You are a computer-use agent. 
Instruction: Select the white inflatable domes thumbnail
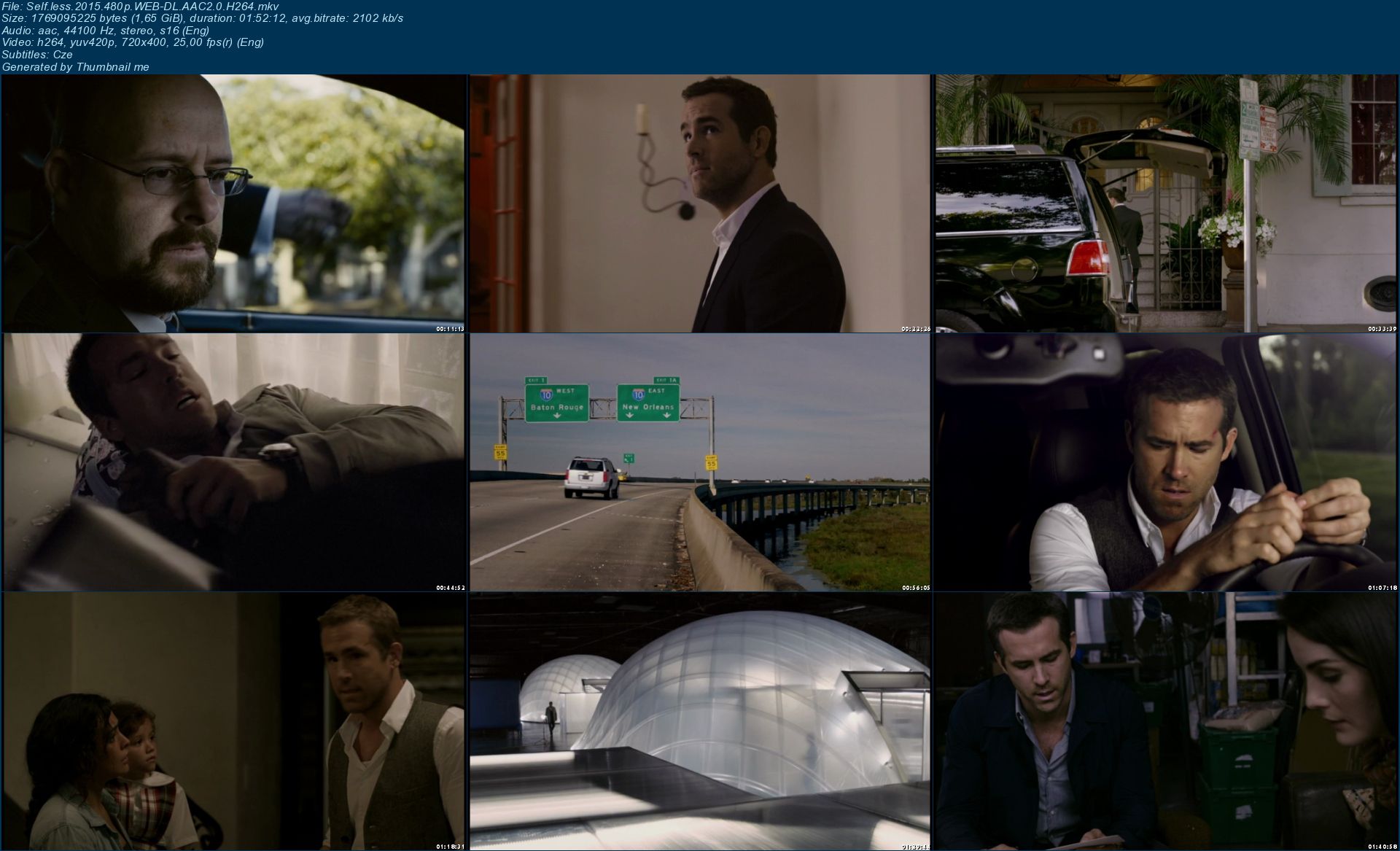click(x=699, y=720)
